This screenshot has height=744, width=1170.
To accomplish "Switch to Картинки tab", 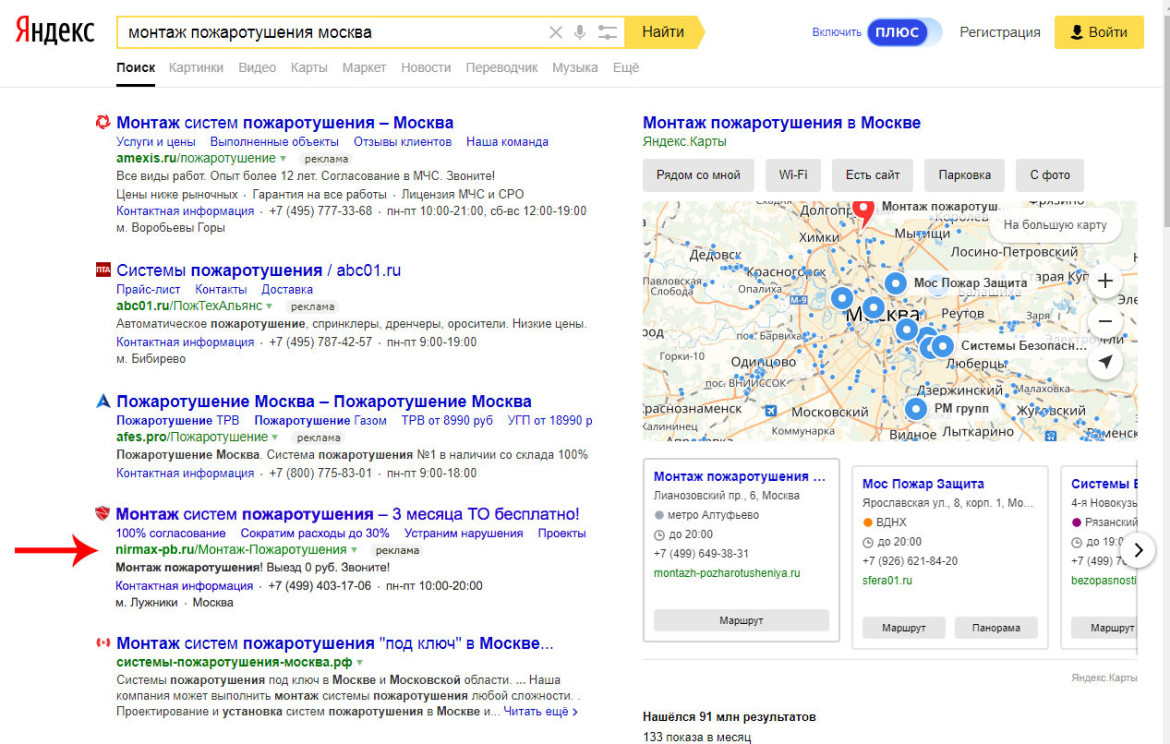I will click(195, 67).
